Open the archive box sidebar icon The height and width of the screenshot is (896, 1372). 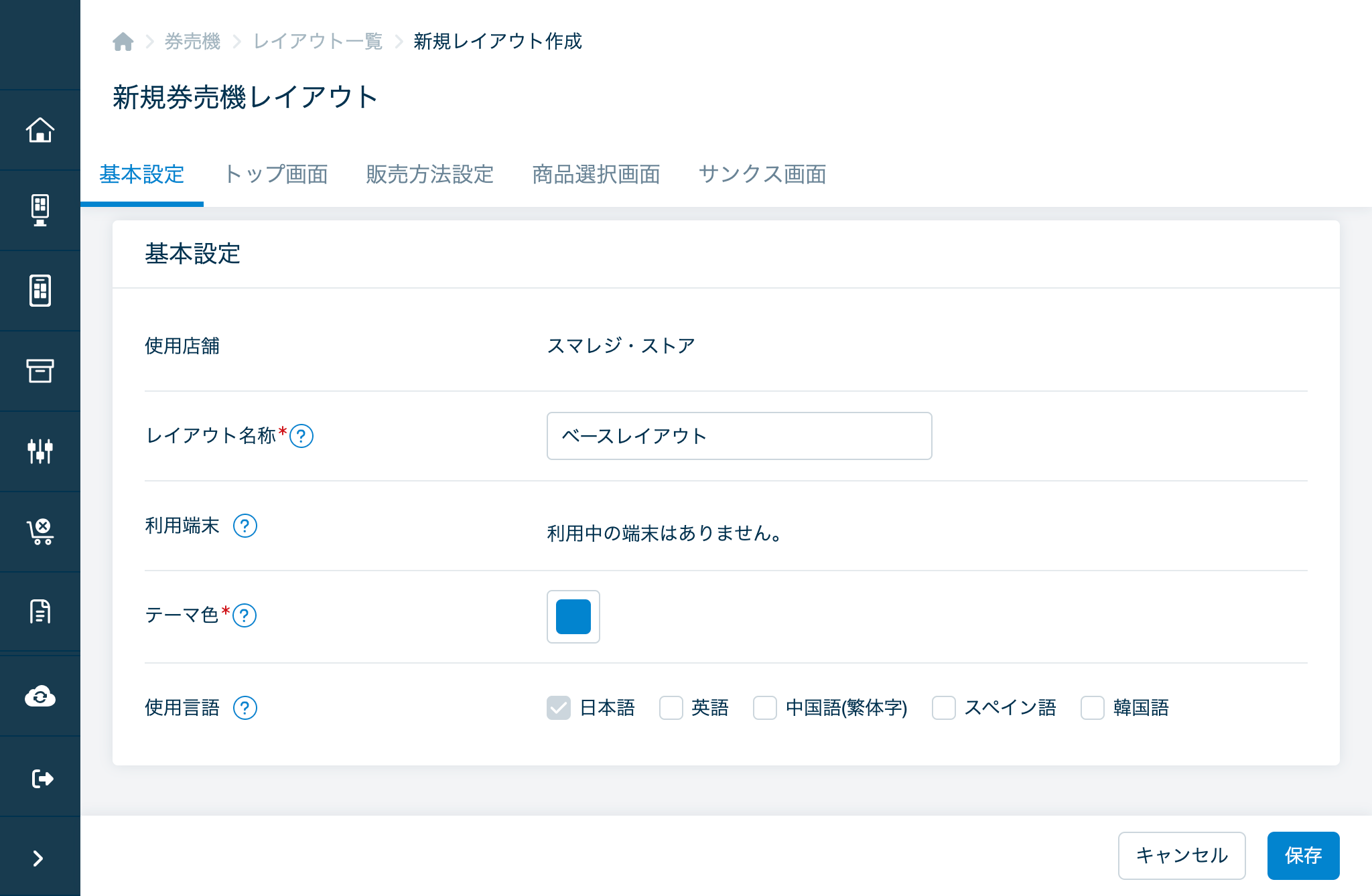coord(40,371)
